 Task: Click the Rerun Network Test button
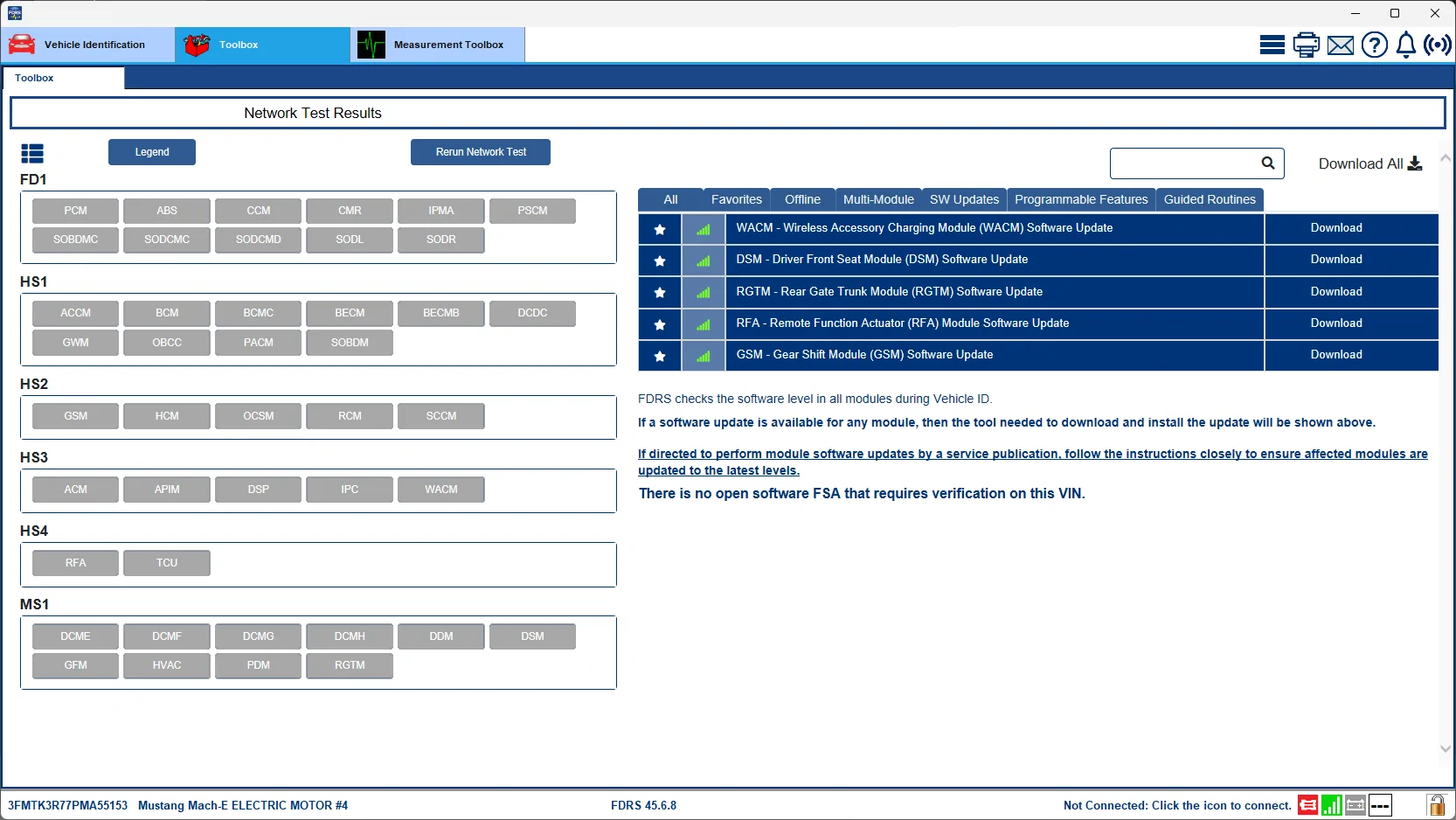click(481, 152)
